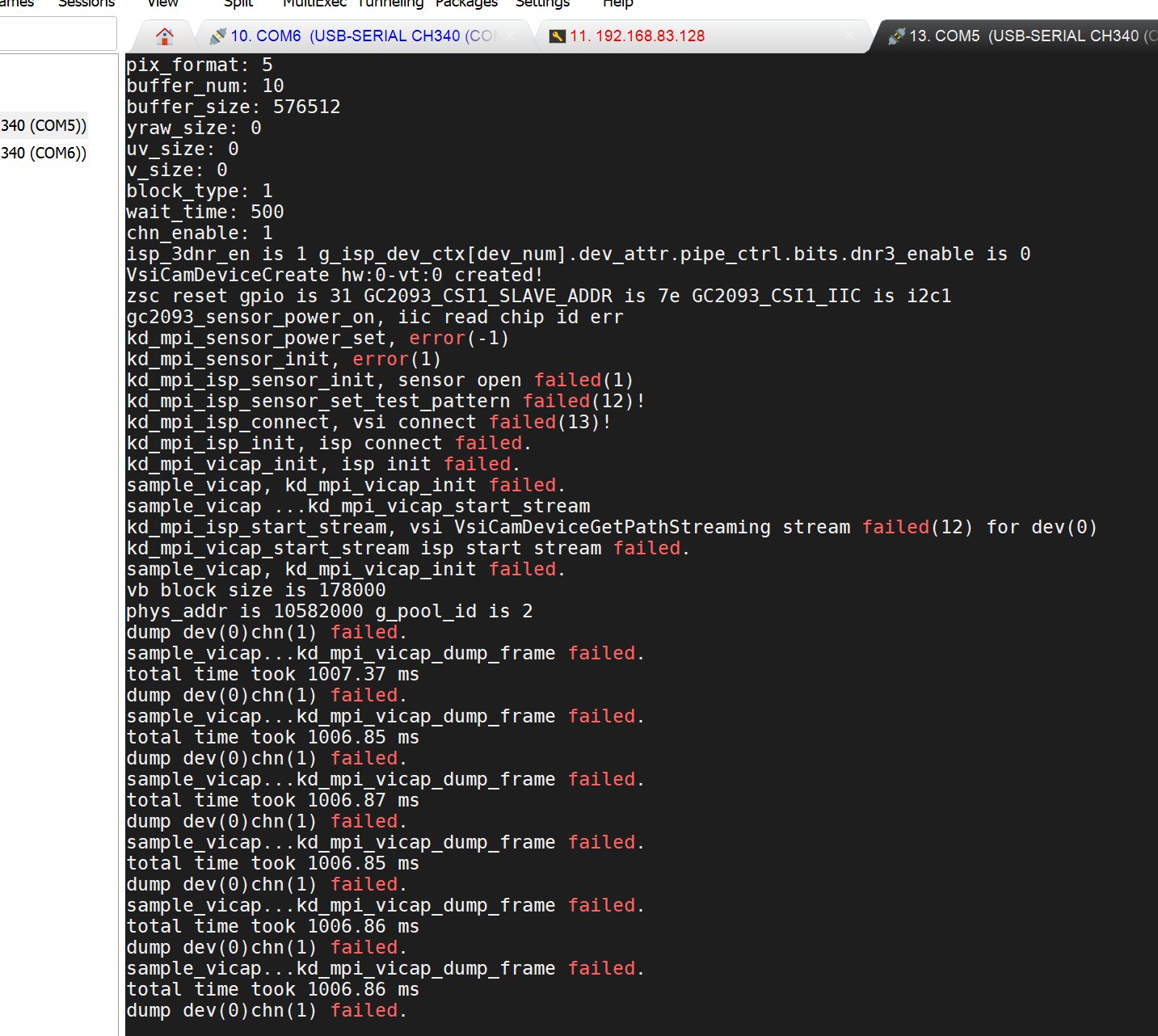Click terminal icon on 192.168.83.128 tab
This screenshot has height=1036, width=1158.
click(558, 36)
